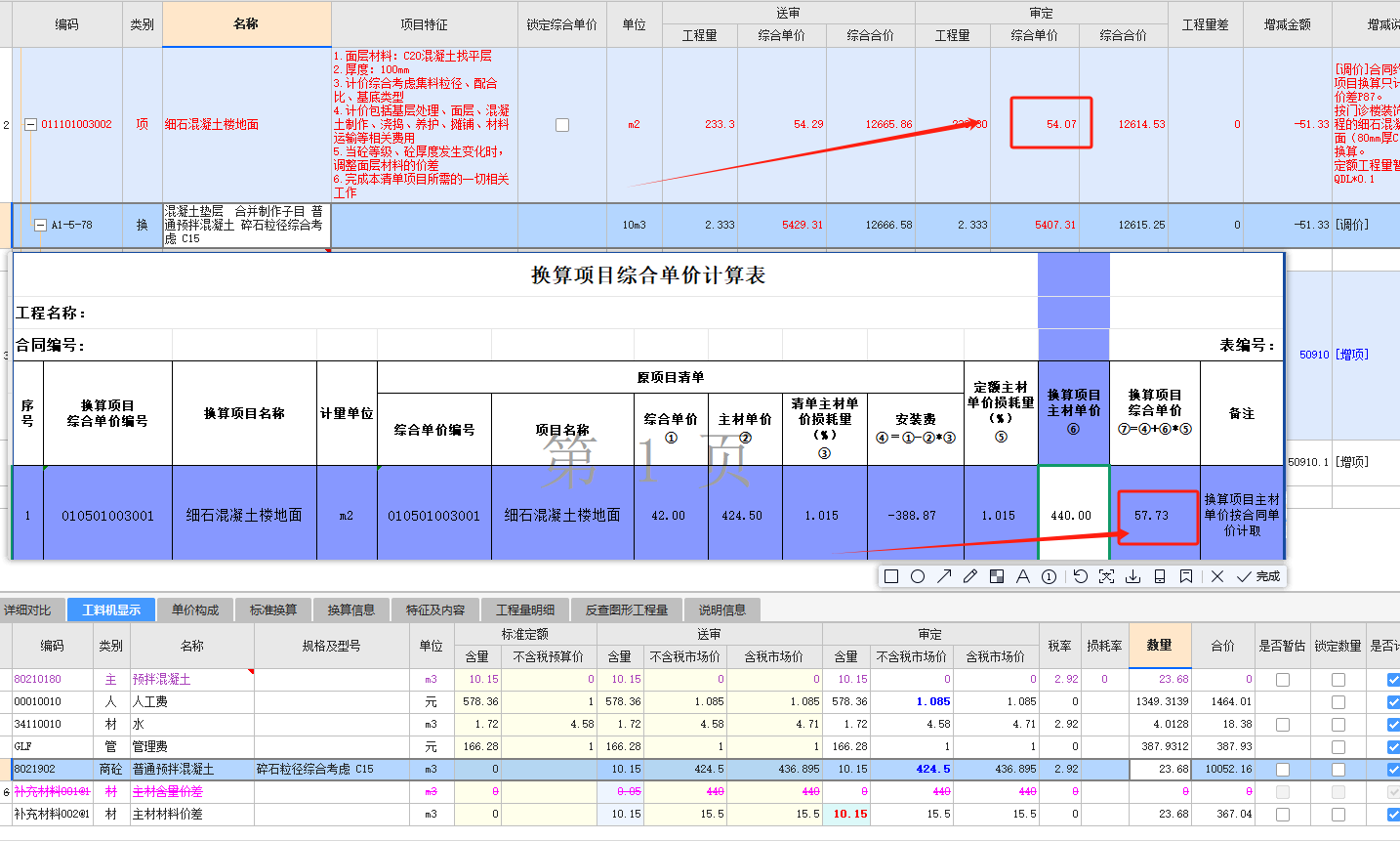Select the A1-5-78 code cell
Image resolution: width=1400 pixels, height=841 pixels.
[72, 225]
